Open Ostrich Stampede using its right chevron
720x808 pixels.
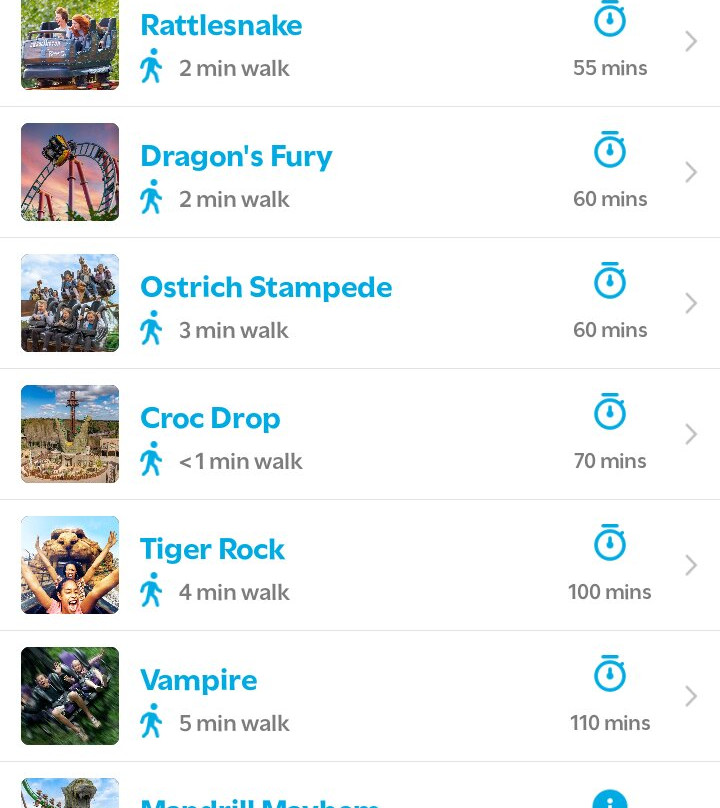(691, 303)
